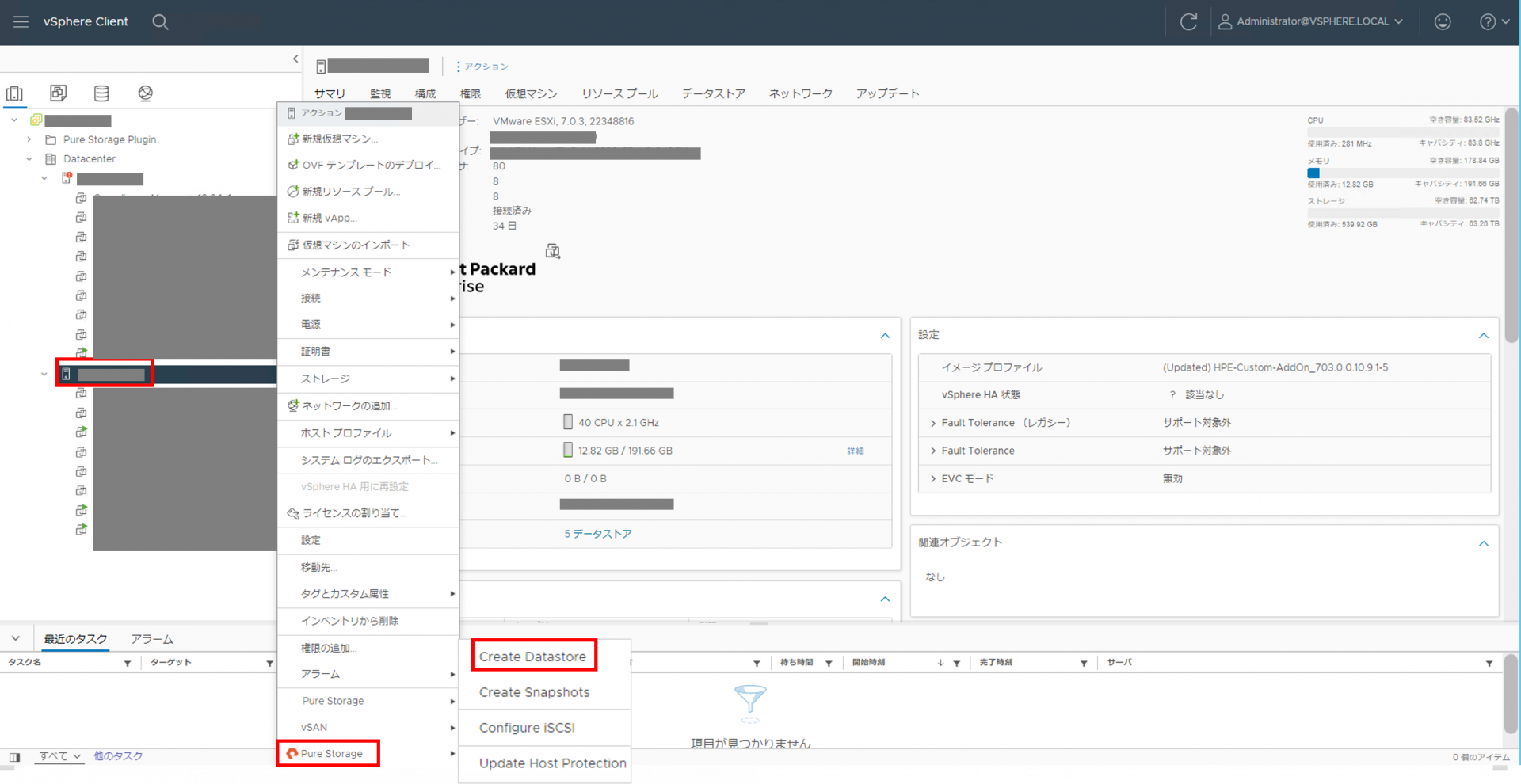Select Create Datastore from submenu
1521x784 pixels.
(x=532, y=657)
